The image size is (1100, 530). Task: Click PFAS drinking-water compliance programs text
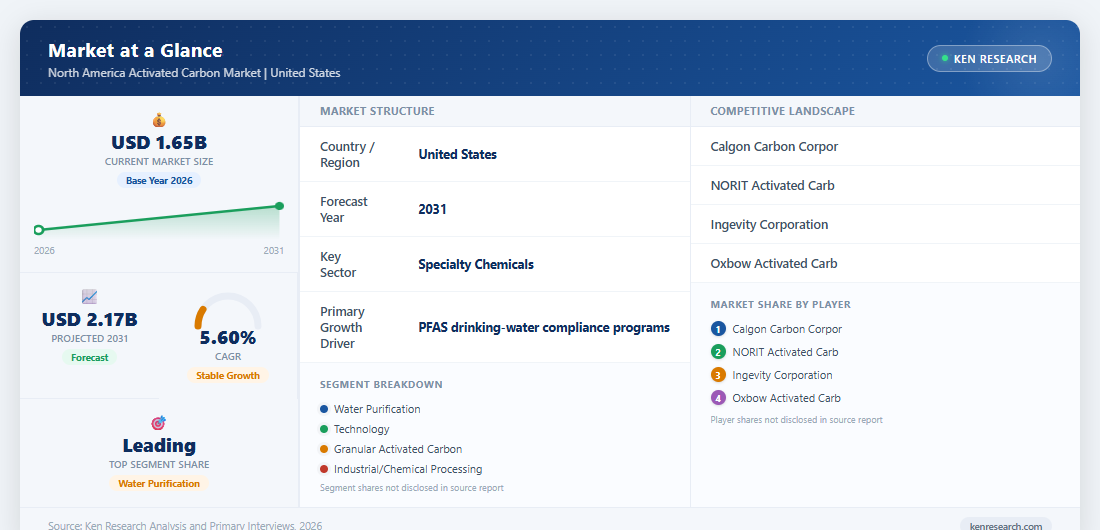[544, 328]
